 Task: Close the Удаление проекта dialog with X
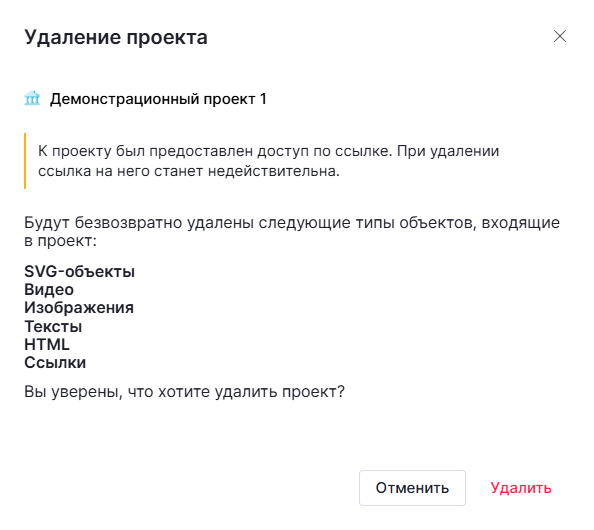pyautogui.click(x=560, y=36)
